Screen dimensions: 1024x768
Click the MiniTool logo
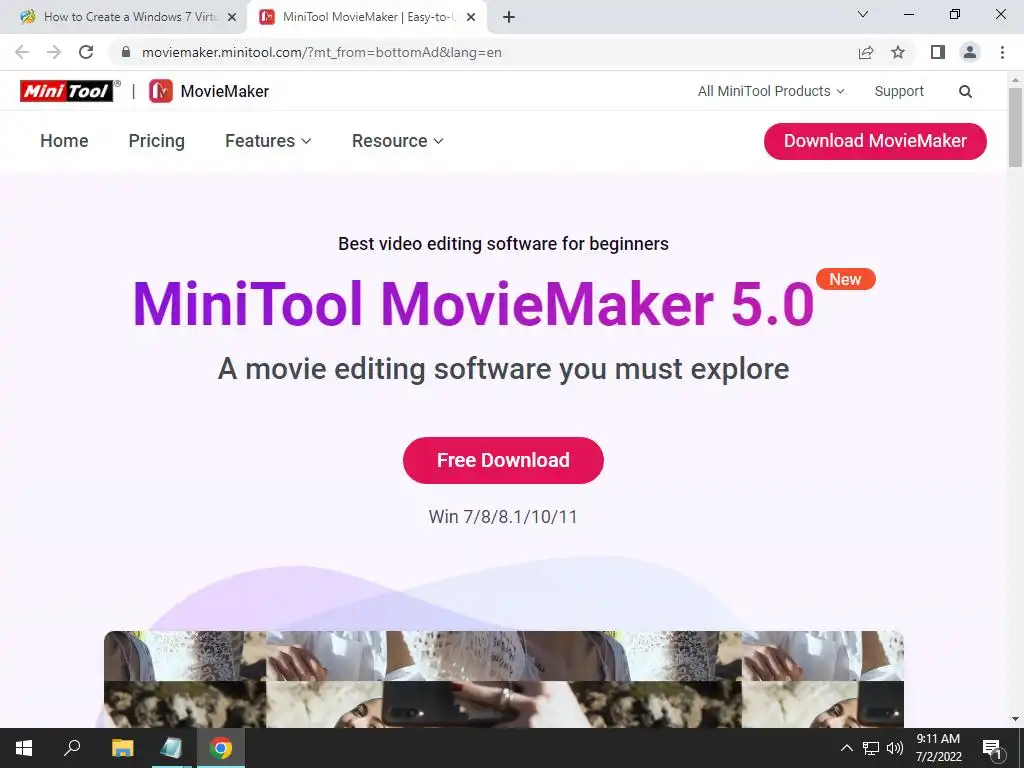pos(69,91)
